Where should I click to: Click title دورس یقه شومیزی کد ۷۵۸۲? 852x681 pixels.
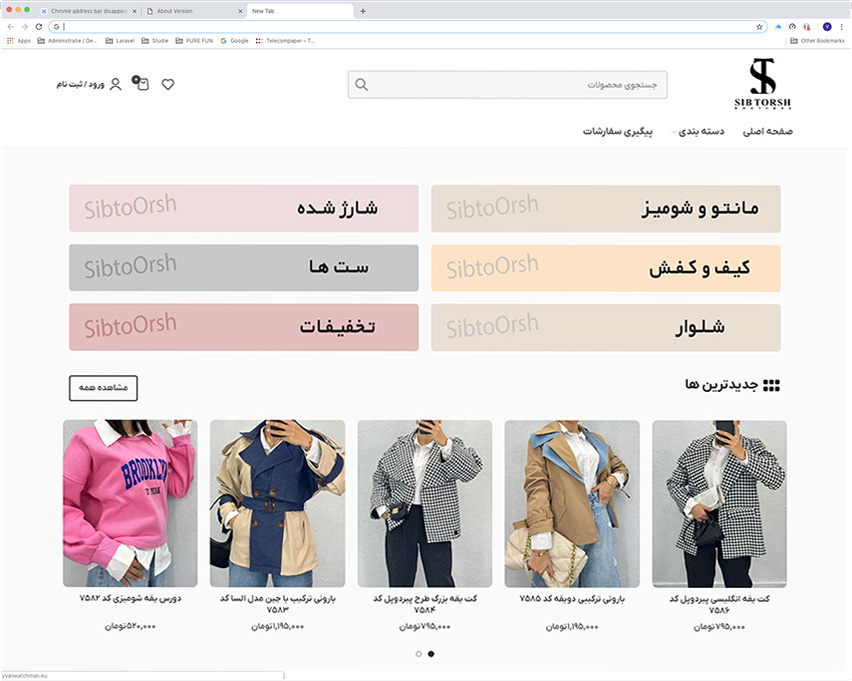click(x=130, y=598)
